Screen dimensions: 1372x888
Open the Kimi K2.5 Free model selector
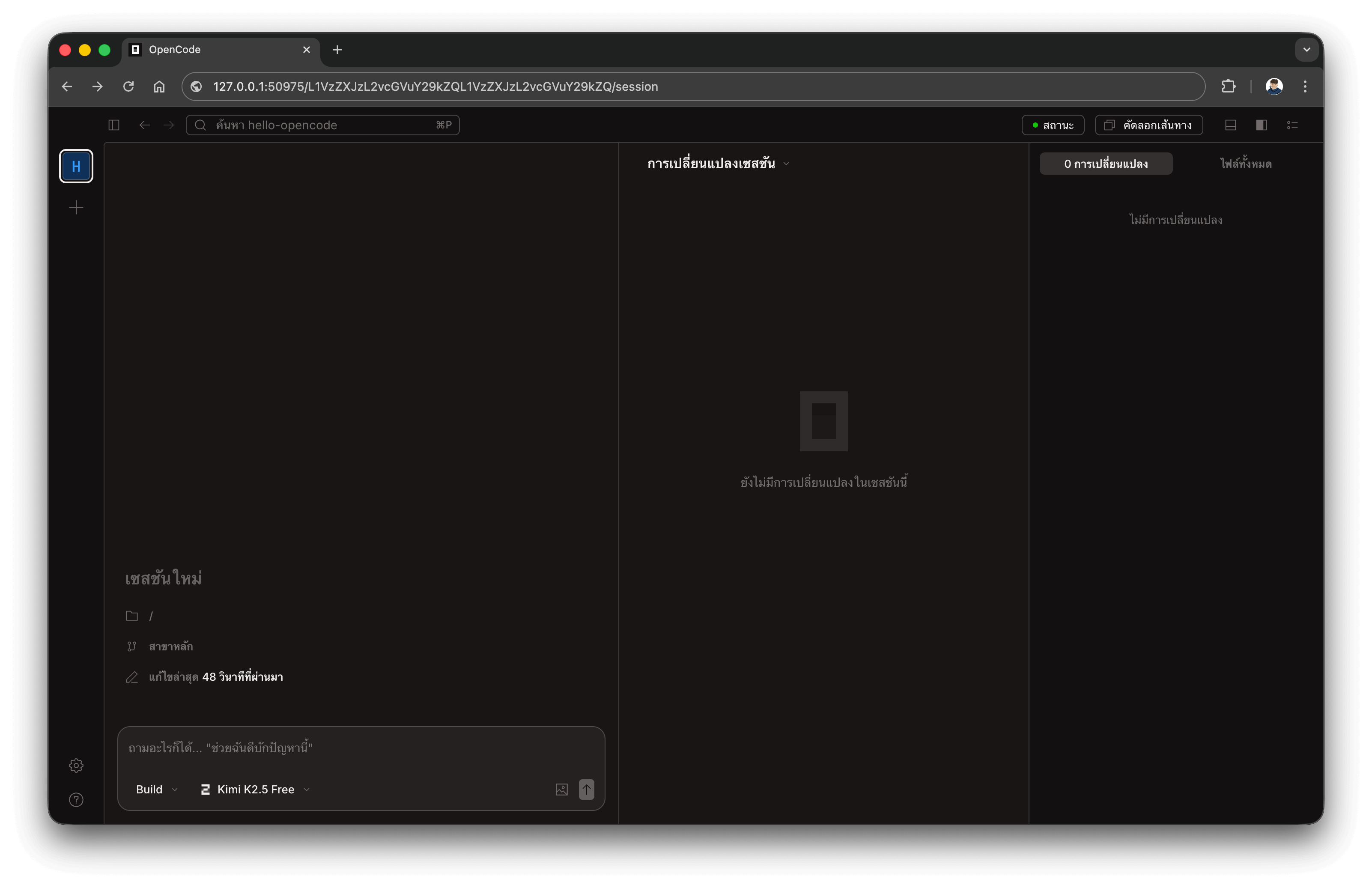pyautogui.click(x=254, y=790)
